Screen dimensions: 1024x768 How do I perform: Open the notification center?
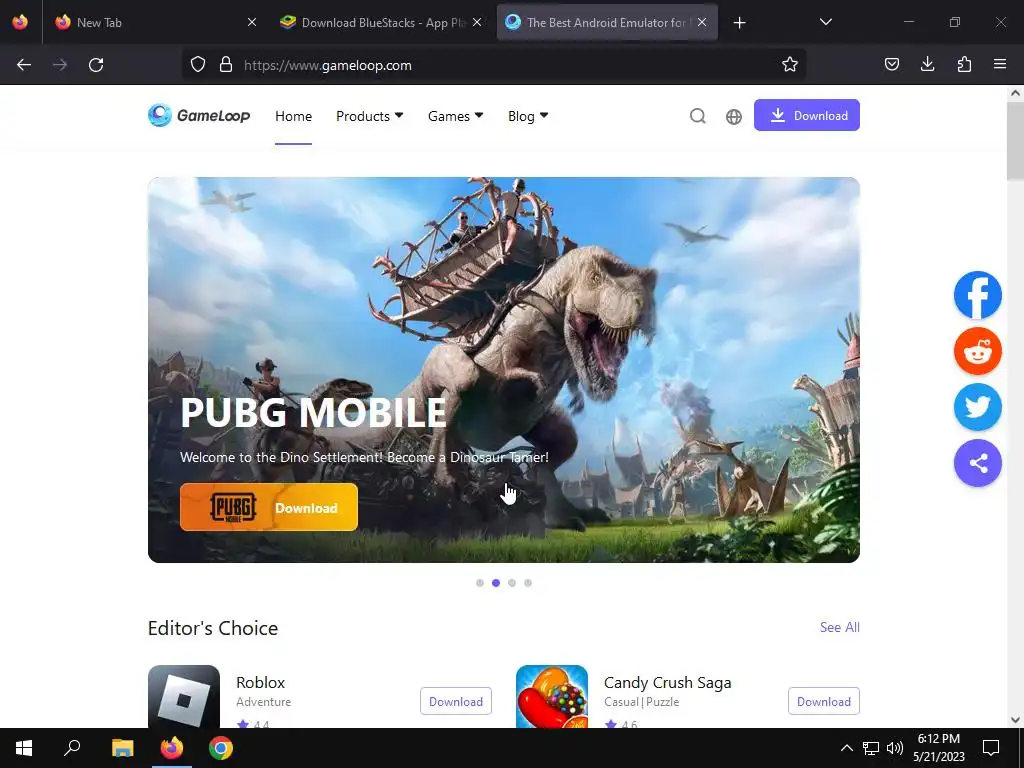(991, 748)
